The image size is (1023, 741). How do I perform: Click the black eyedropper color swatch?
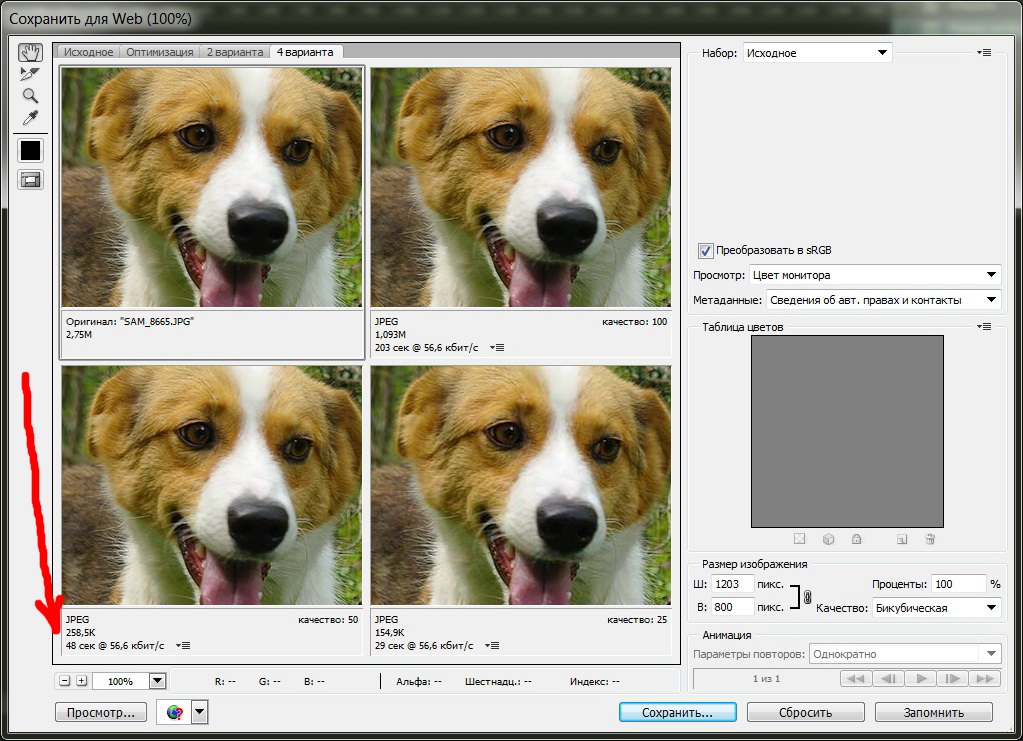30,150
